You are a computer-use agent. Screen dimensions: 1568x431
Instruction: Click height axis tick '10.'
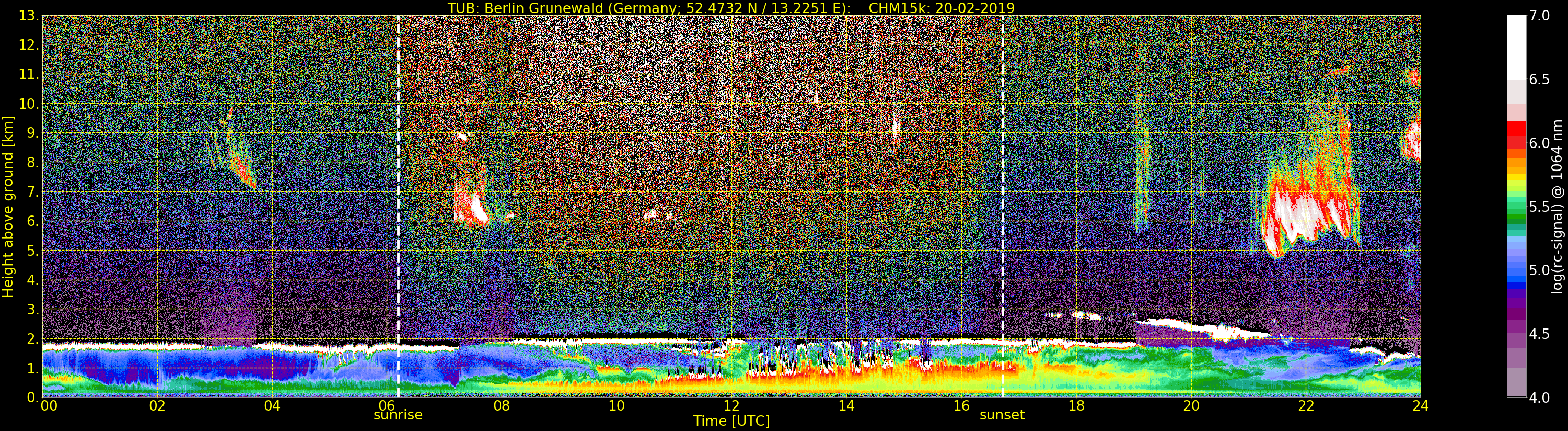click(29, 104)
